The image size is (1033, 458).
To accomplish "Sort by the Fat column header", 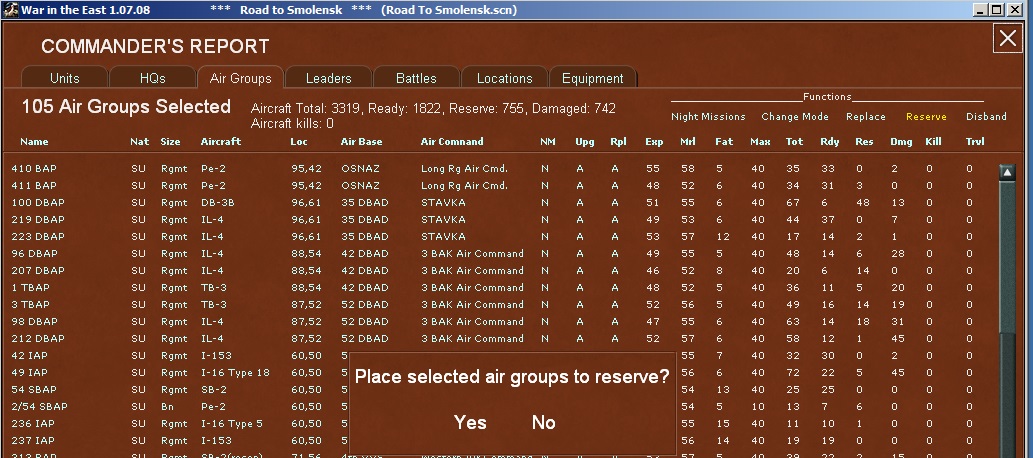I will click(724, 142).
